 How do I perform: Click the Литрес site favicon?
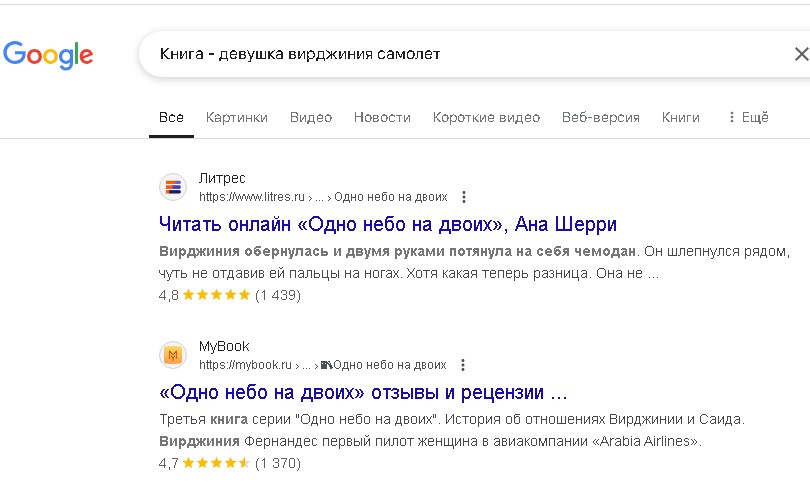(x=173, y=187)
